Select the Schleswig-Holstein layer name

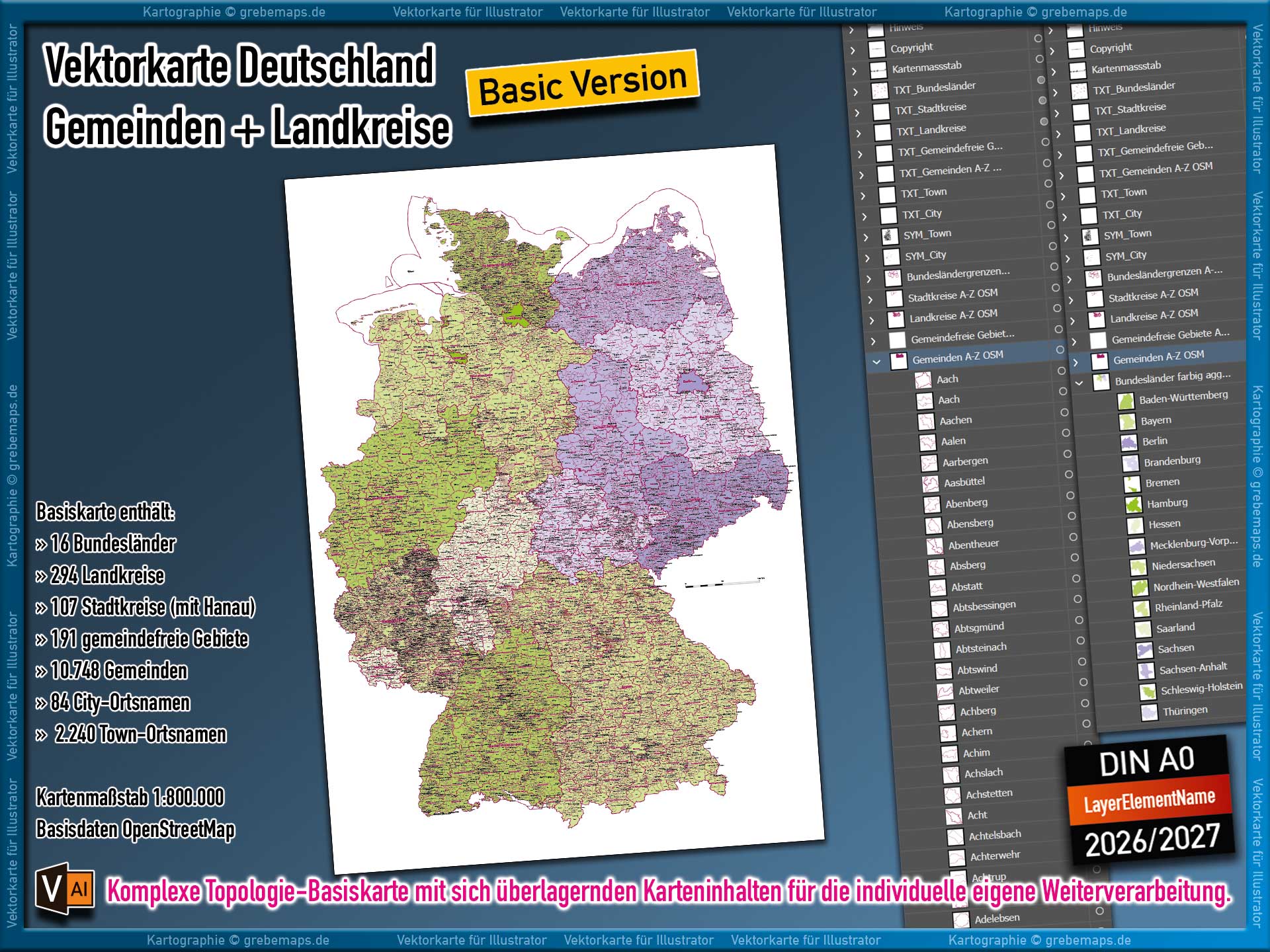point(1202,689)
